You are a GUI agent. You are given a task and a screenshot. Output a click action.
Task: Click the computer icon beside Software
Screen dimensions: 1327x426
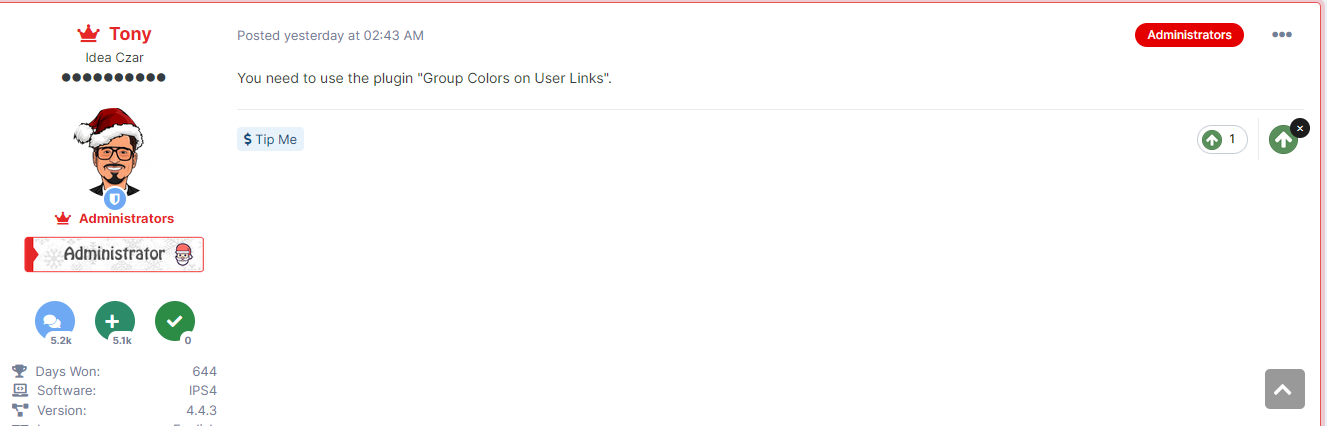pos(19,391)
